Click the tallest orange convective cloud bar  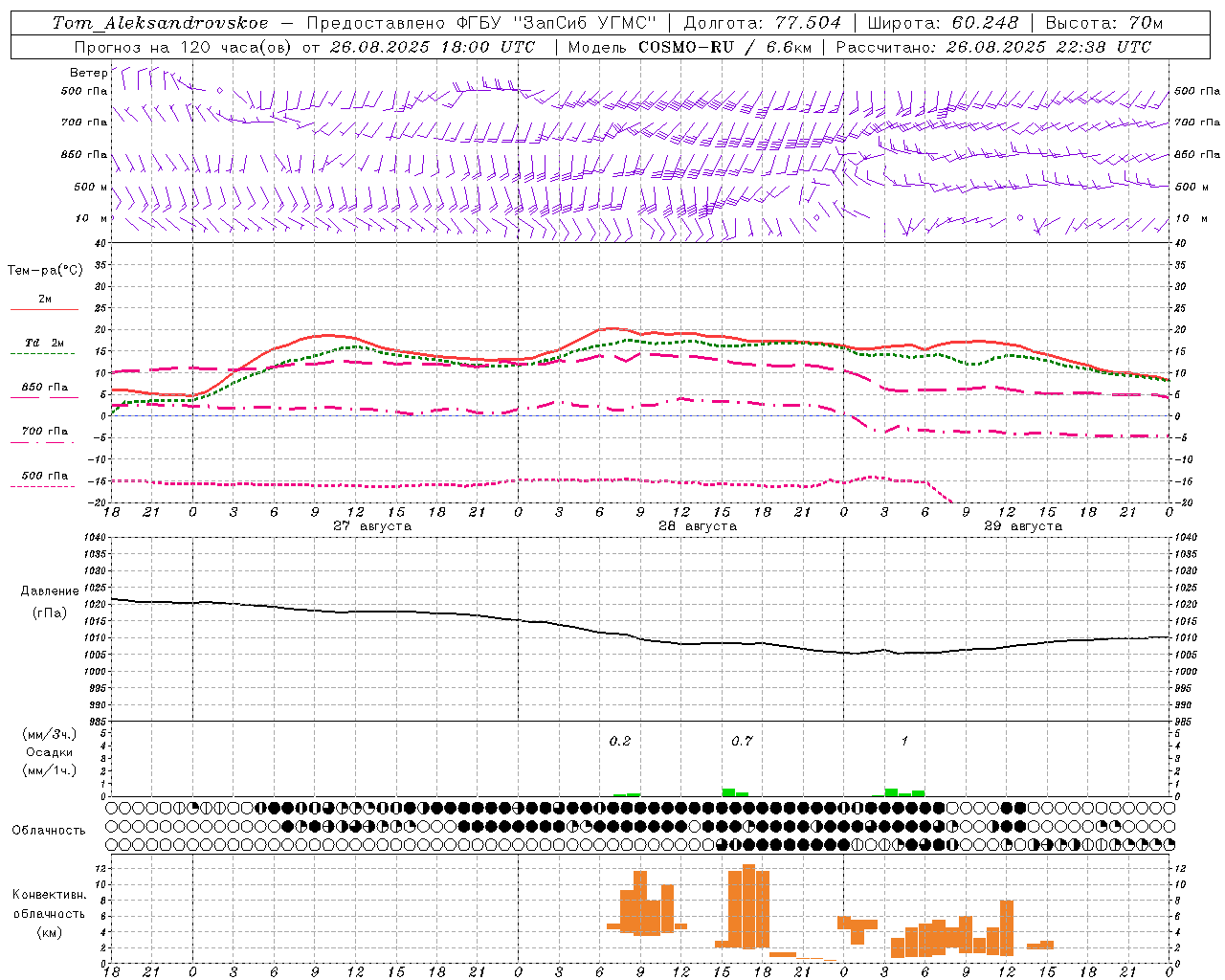[748, 906]
